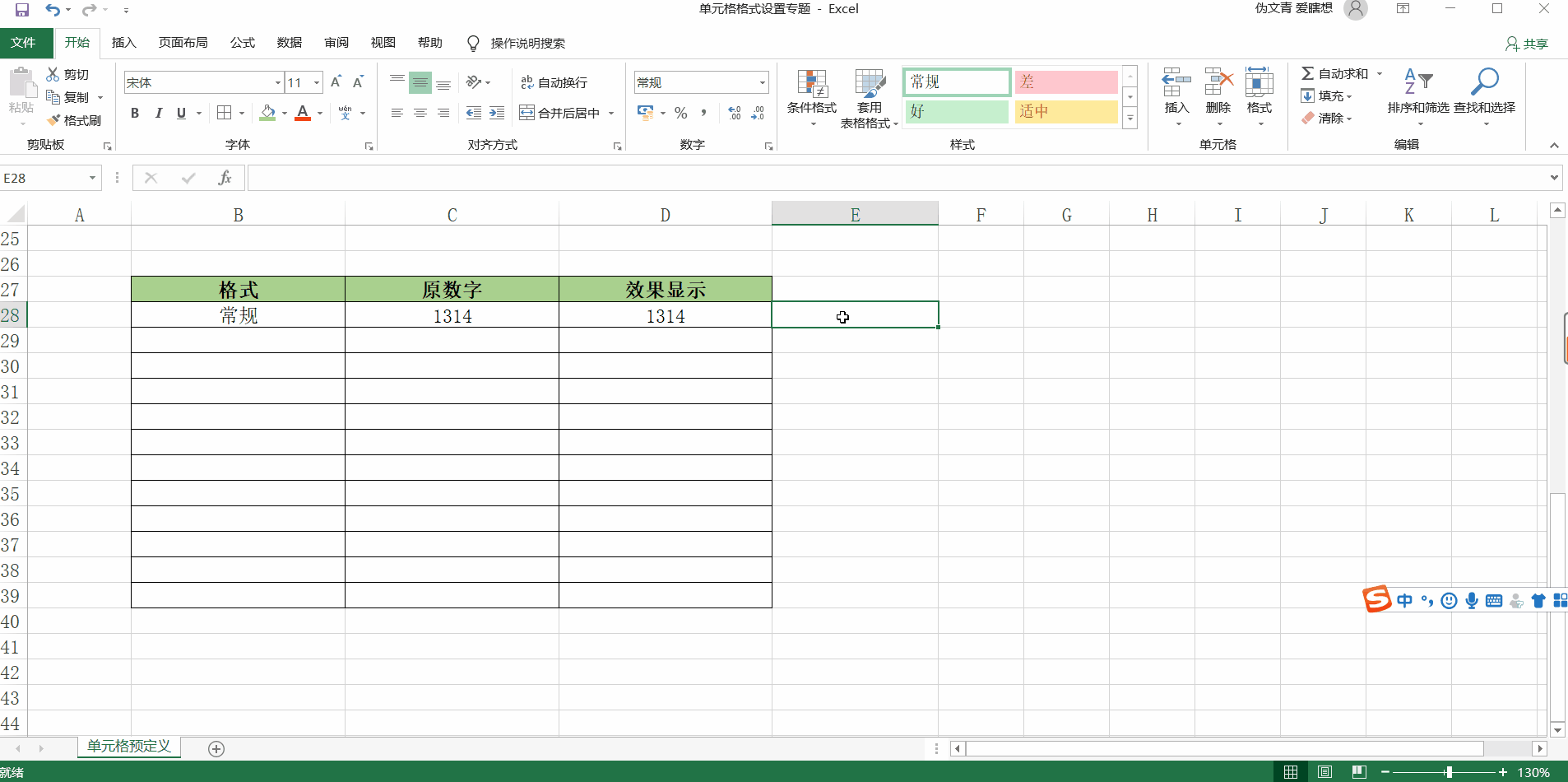
Task: Click the insert function fx icon
Action: click(225, 178)
